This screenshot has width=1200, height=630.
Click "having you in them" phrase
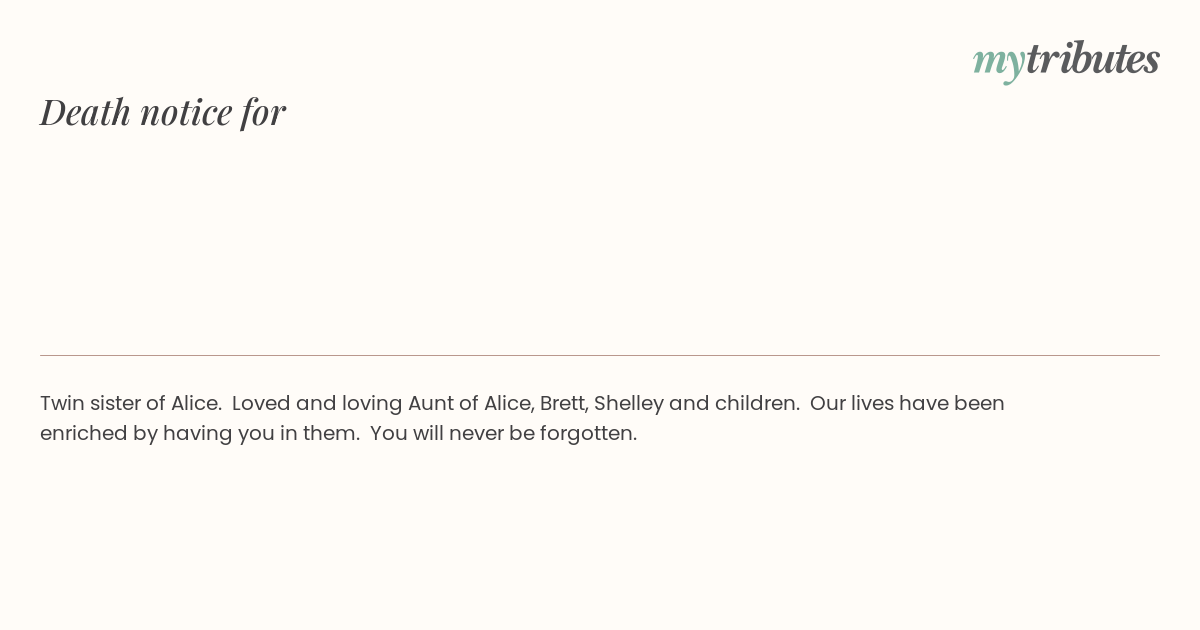coord(261,434)
